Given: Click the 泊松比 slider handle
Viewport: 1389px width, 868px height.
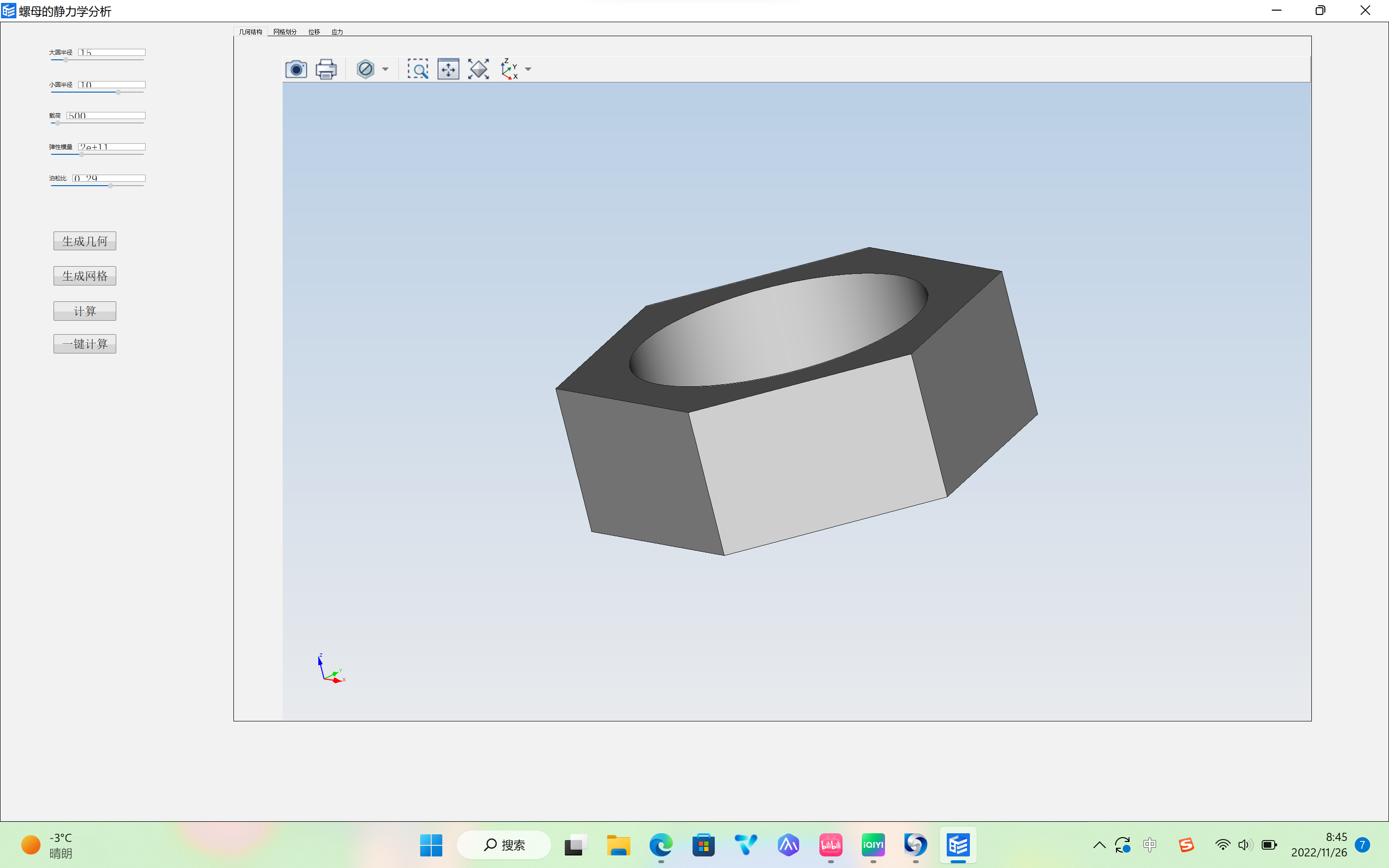Looking at the screenshot, I should (x=110, y=186).
